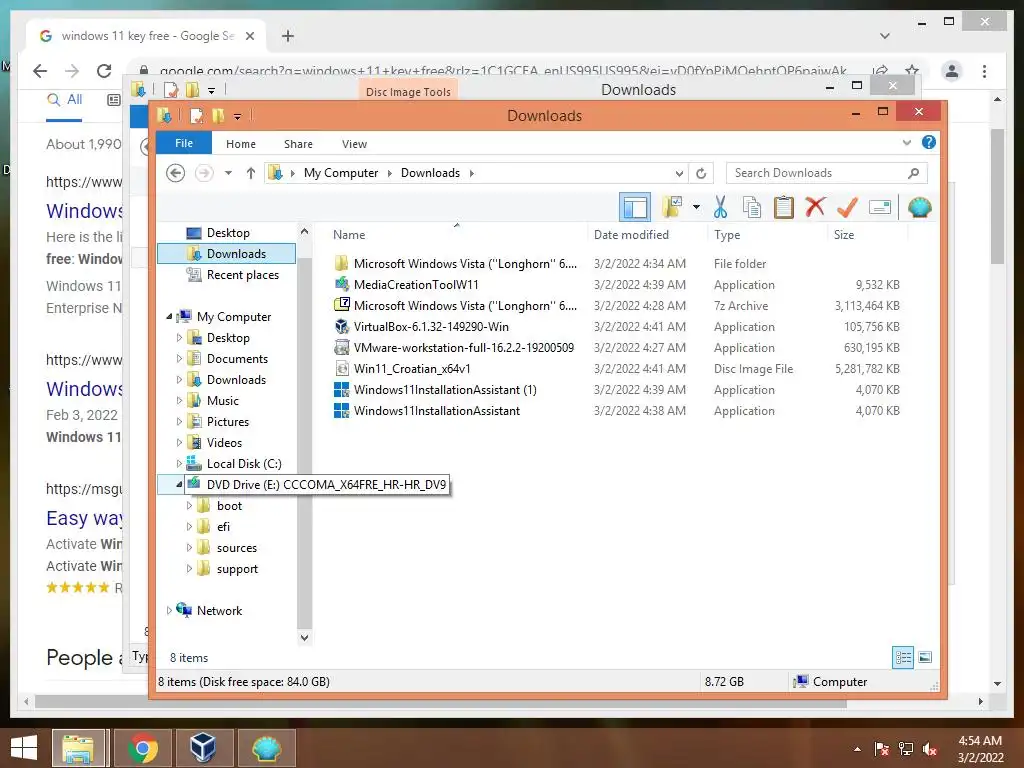This screenshot has height=768, width=1024.
Task: Select Recent places in the navigation pane
Action: pos(242,275)
